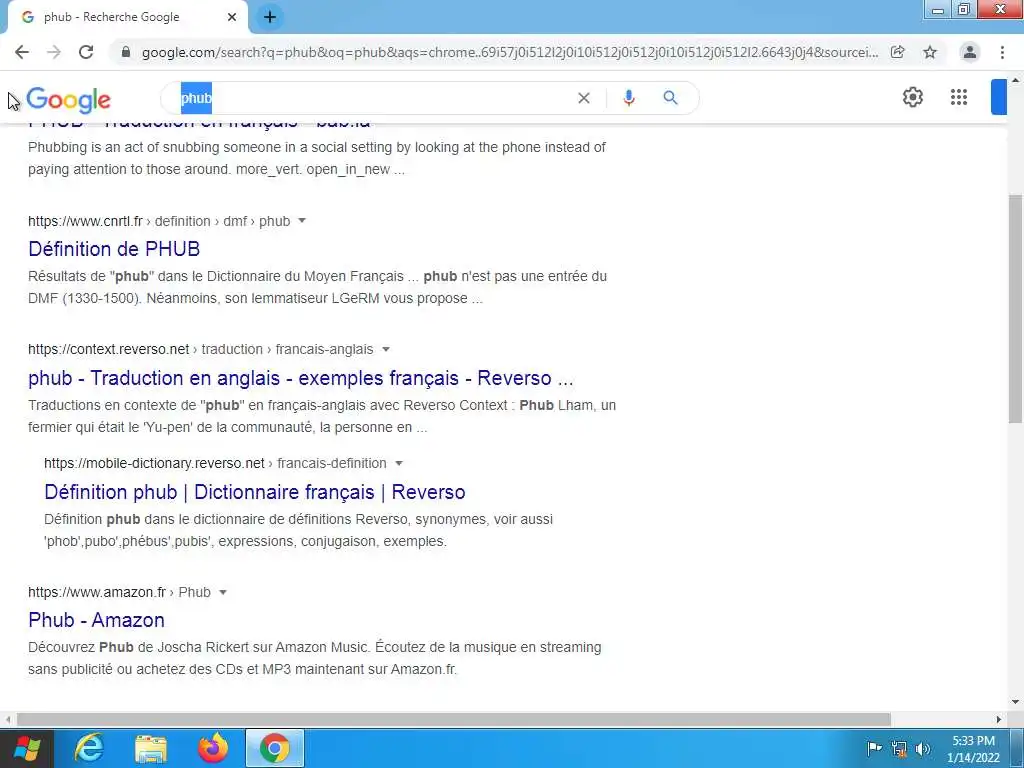
Task: Click the Chrome taskbar button
Action: click(x=275, y=748)
